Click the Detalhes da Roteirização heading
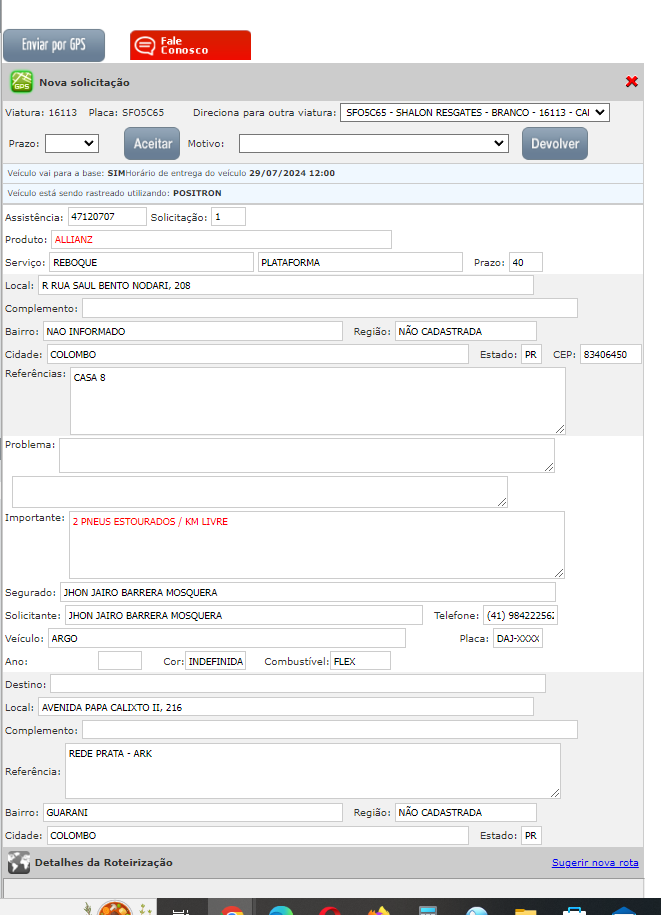 click(104, 862)
